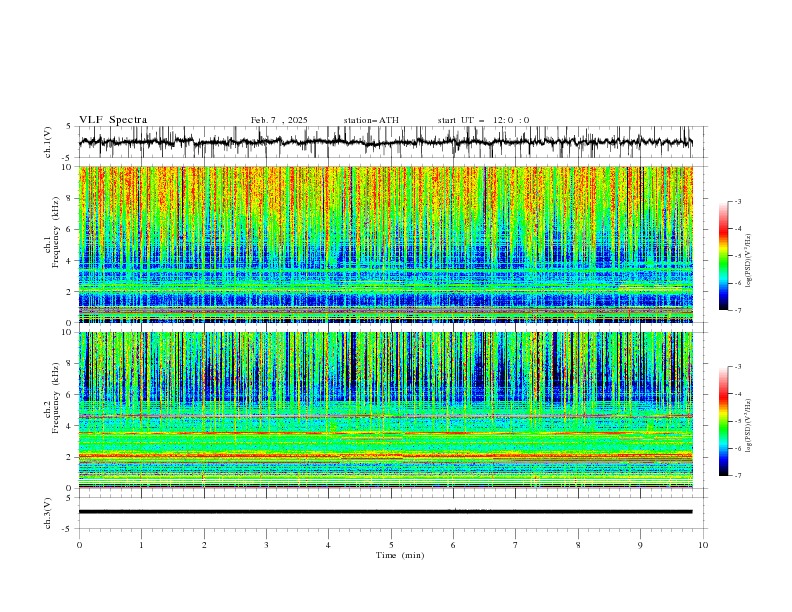This screenshot has width=792, height=612.
Task: Click the 'station=ATH' label
Action: point(371,120)
